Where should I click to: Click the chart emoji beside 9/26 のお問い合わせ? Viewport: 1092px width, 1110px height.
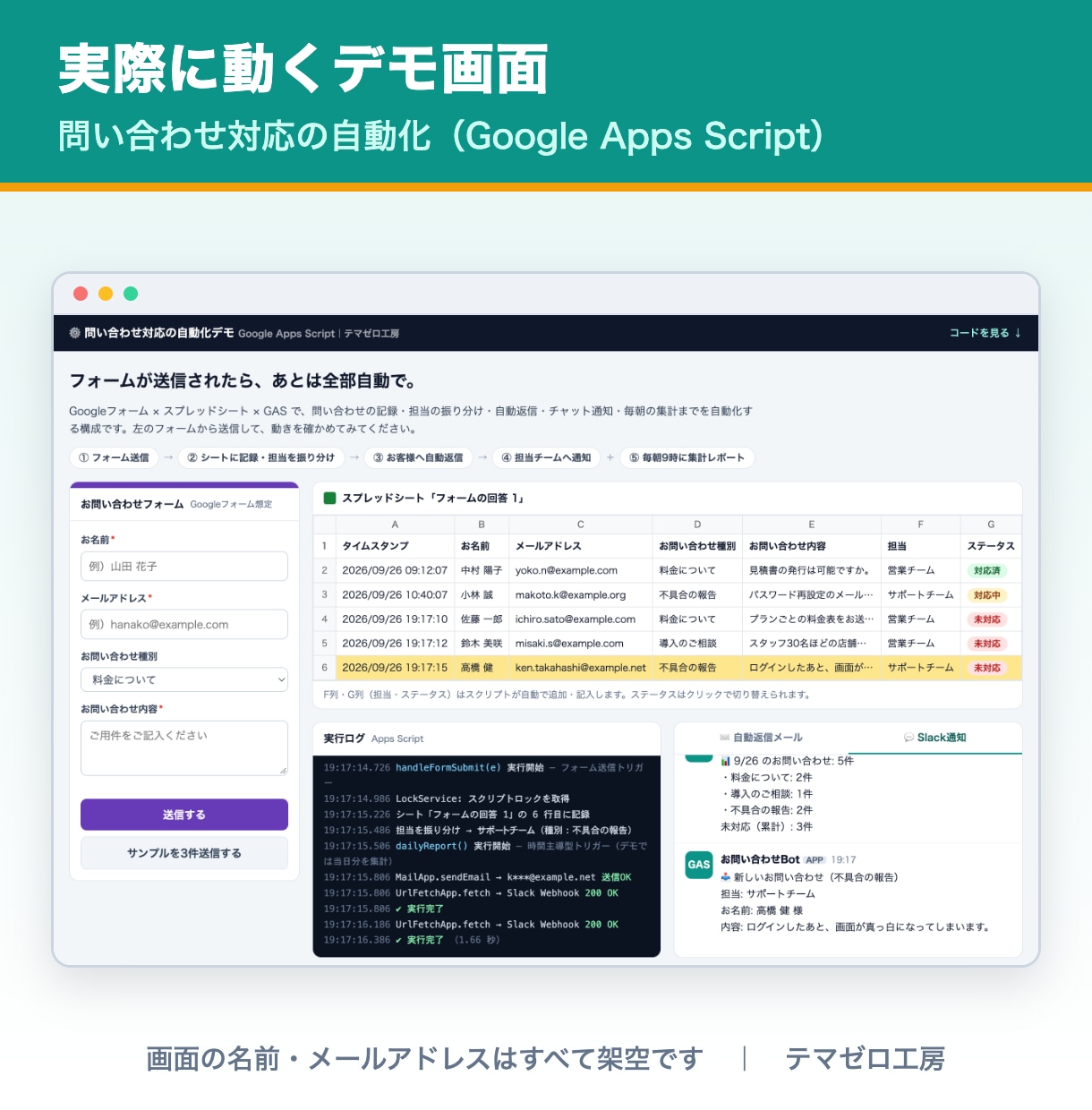click(x=726, y=761)
